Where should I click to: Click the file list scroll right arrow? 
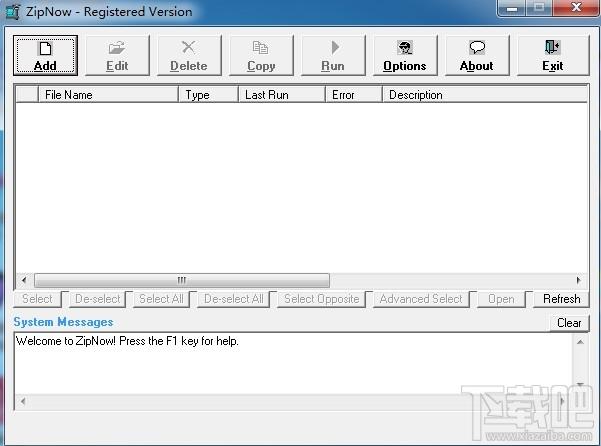[x=578, y=280]
